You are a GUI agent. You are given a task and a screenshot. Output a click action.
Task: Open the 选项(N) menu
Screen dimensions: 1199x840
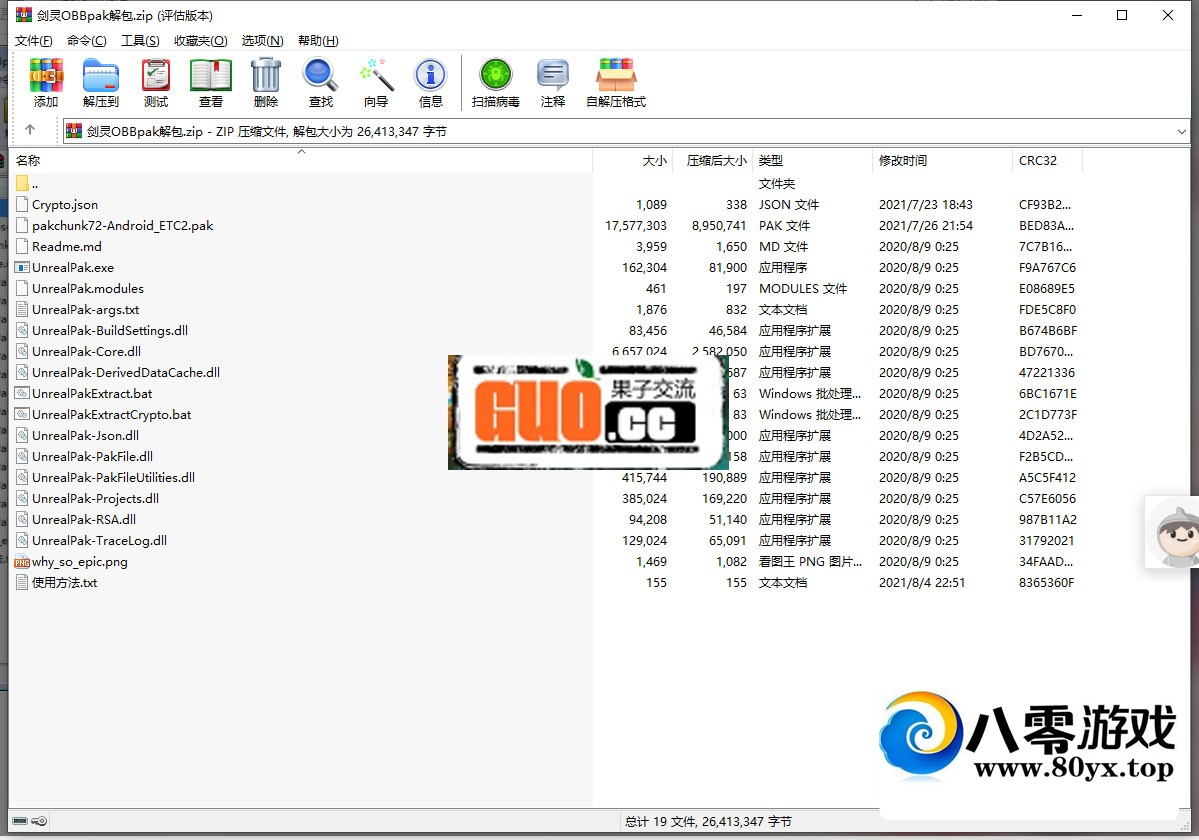[x=262, y=41]
